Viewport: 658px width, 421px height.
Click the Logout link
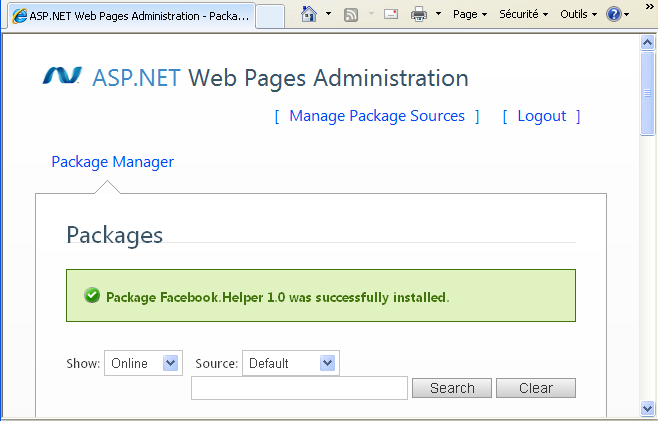(542, 116)
